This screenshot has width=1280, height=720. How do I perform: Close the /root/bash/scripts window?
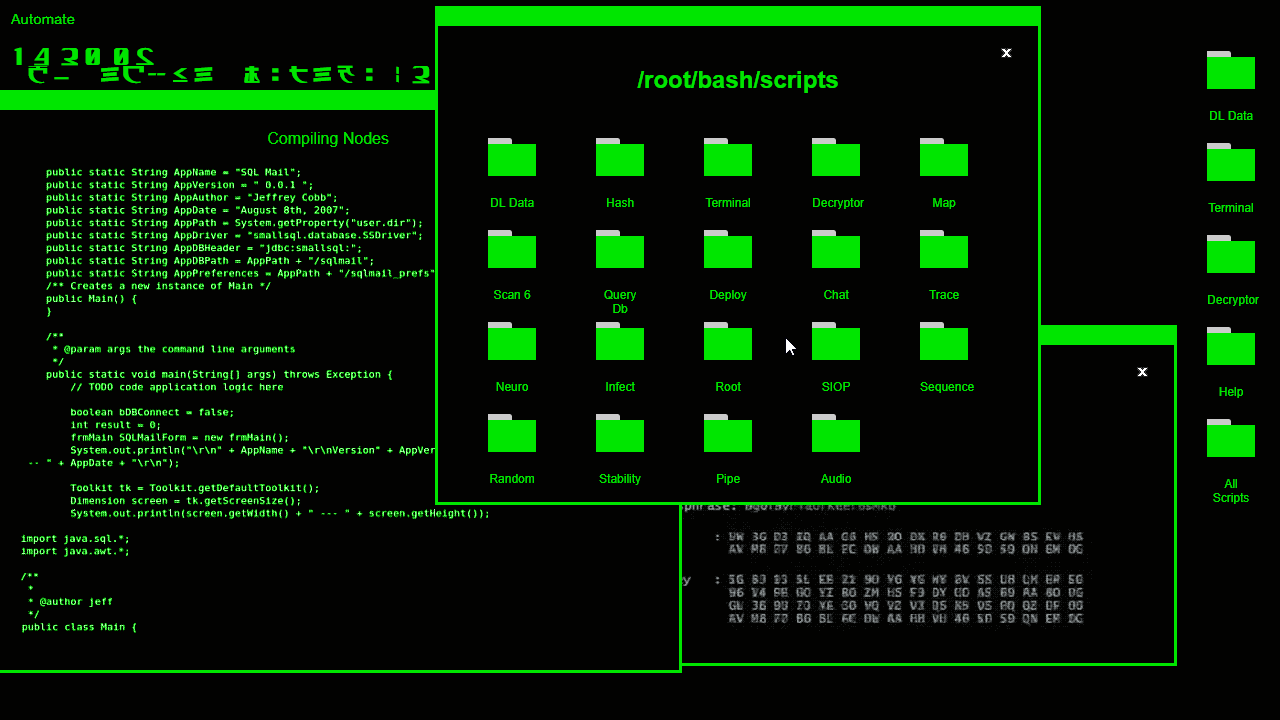tap(1007, 53)
